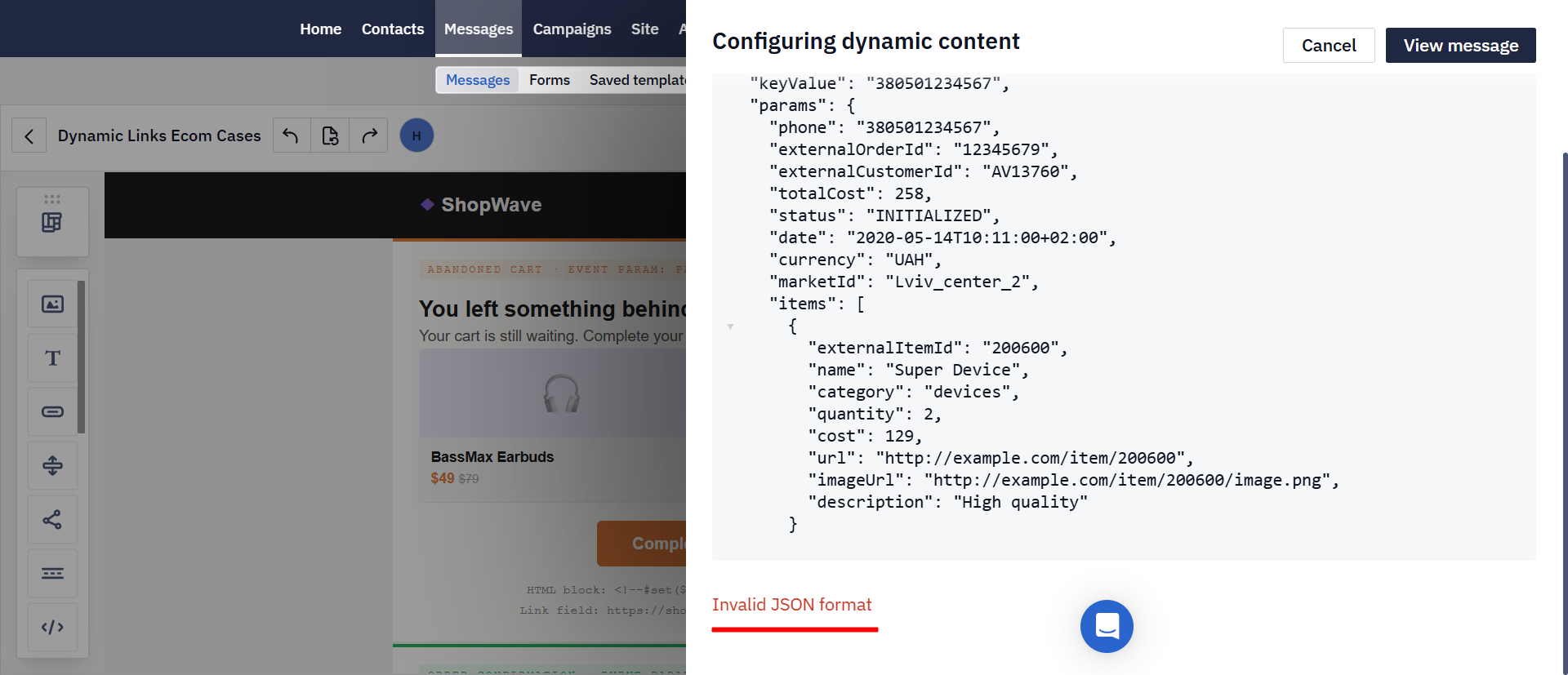This screenshot has width=1568, height=675.
Task: Click the "description": "High quality" line
Action: tap(947, 502)
